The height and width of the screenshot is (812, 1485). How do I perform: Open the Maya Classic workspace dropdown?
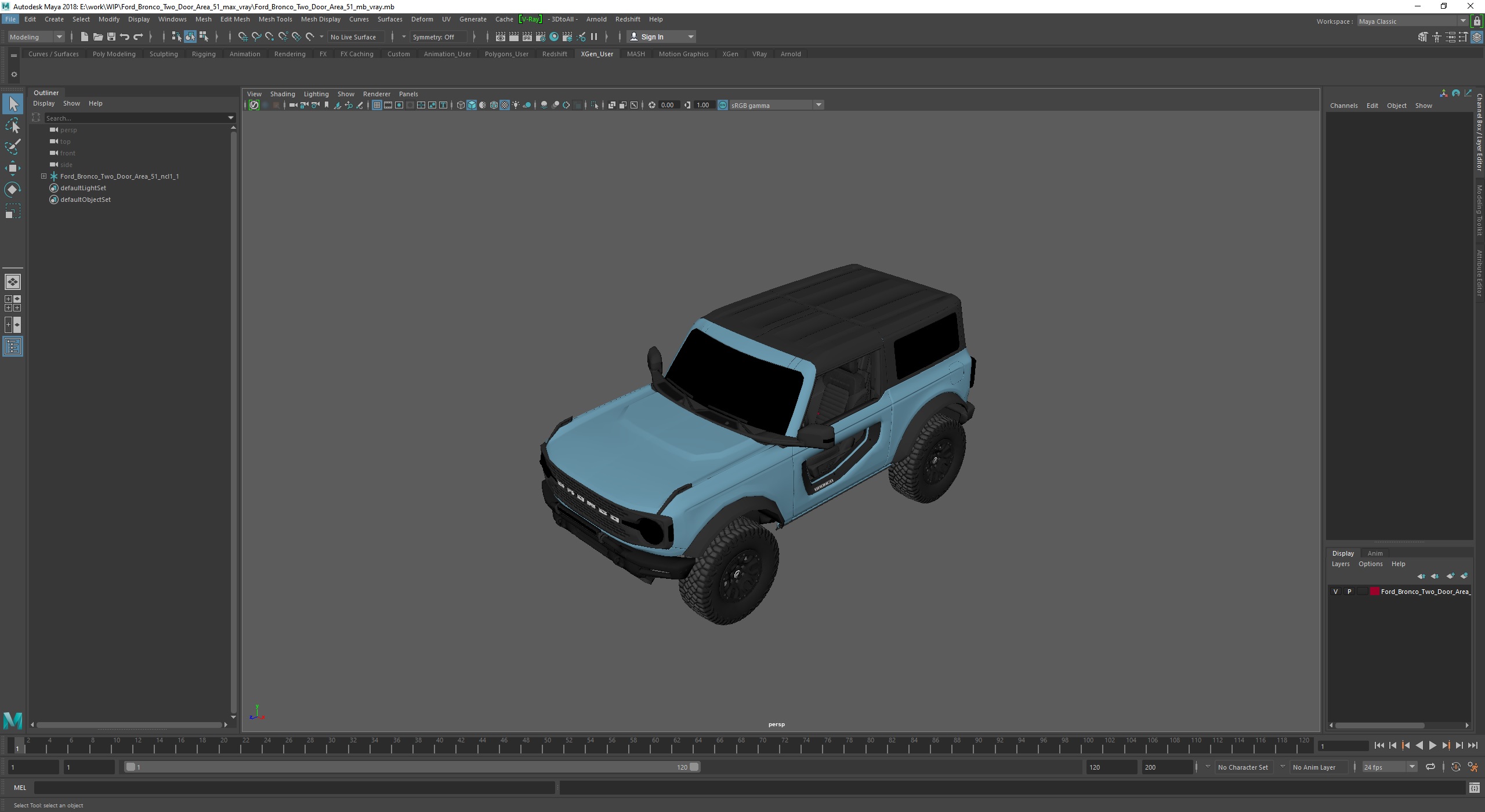[x=1412, y=21]
